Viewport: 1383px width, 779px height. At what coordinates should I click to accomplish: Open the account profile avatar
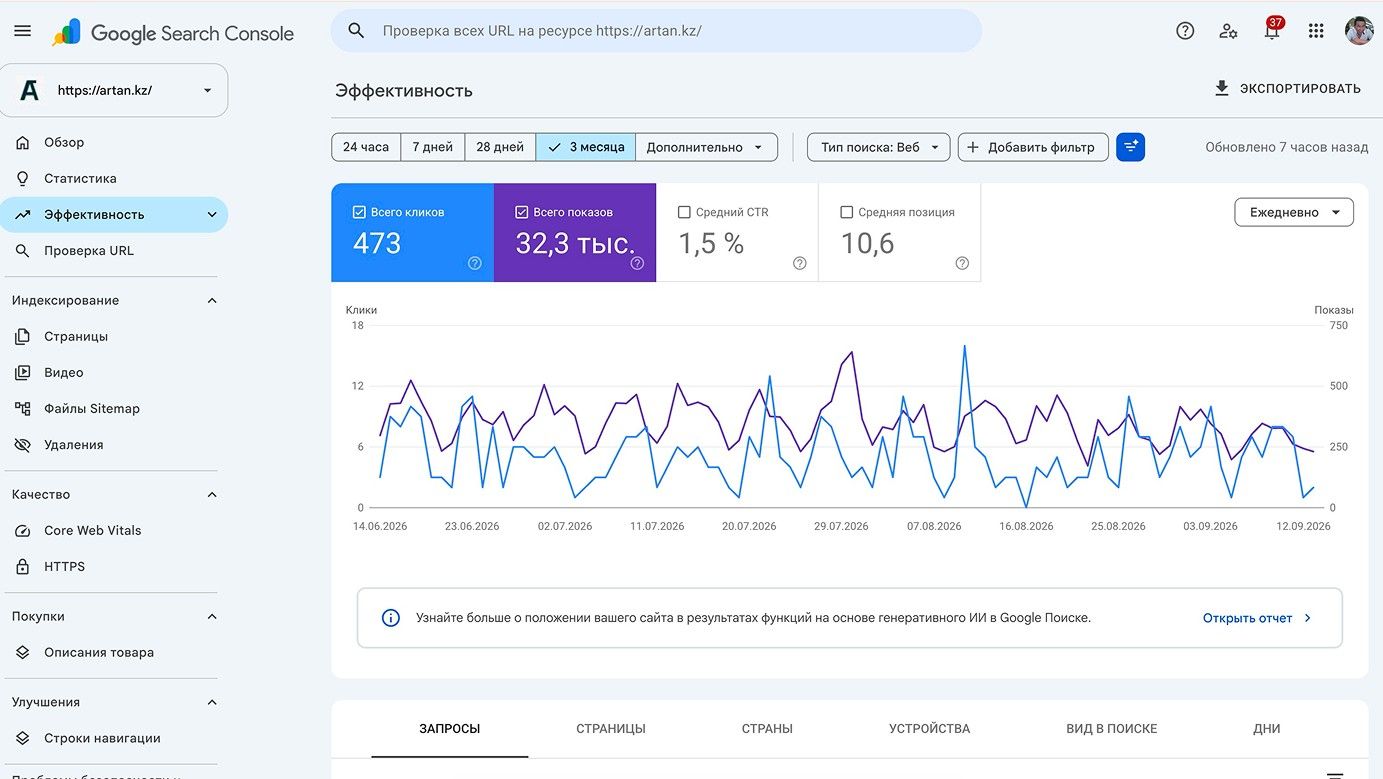[x=1359, y=31]
